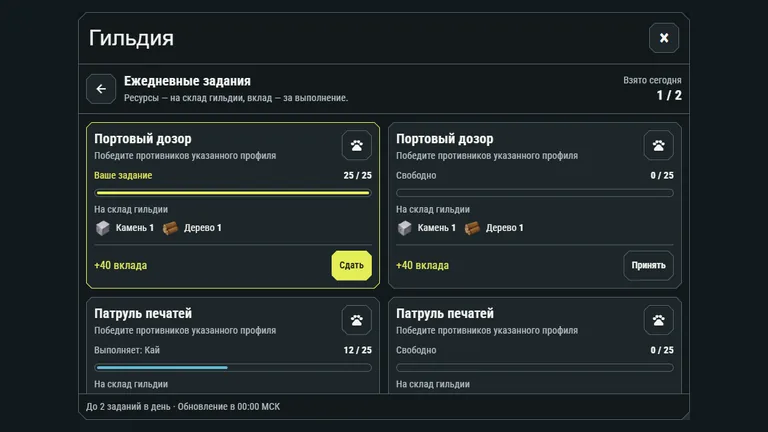Accept the free Портовый дозор with Принять
This screenshot has width=768, height=432.
tap(648, 265)
